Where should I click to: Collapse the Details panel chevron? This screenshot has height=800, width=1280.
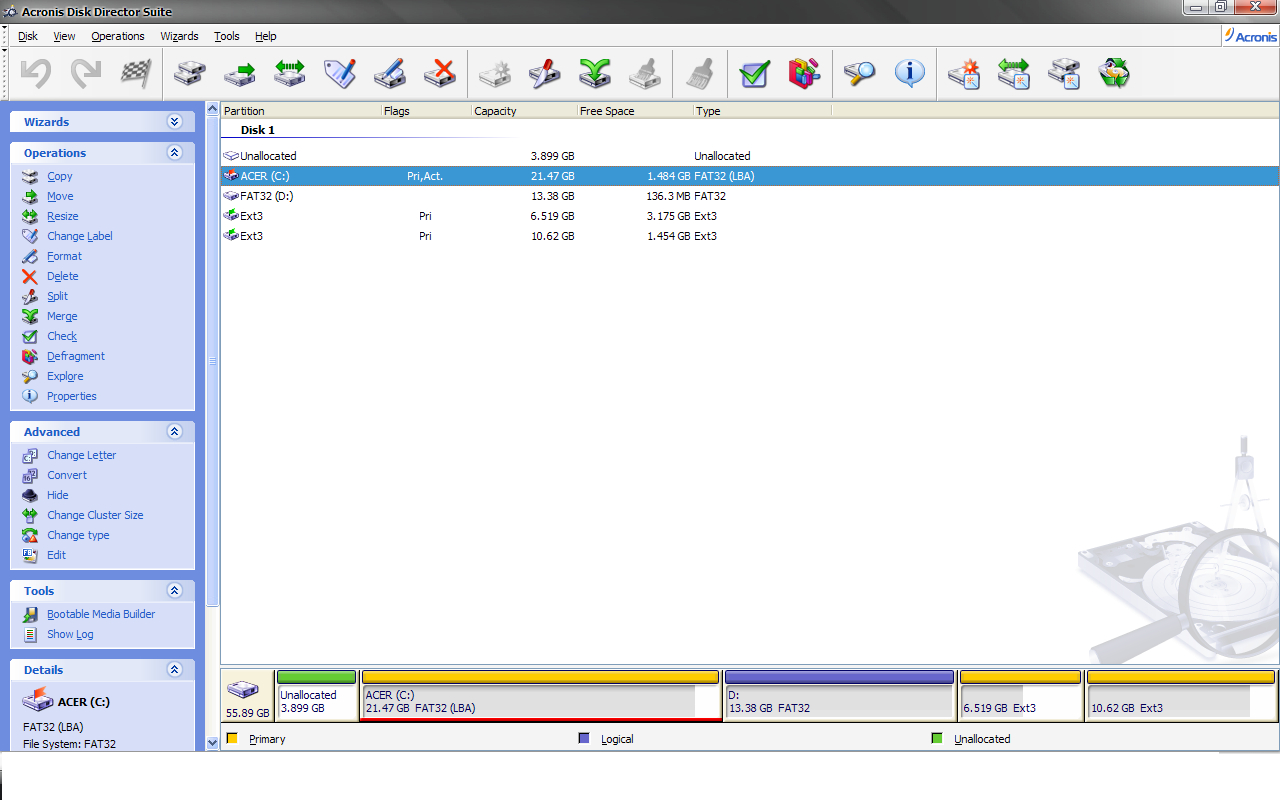coord(175,670)
